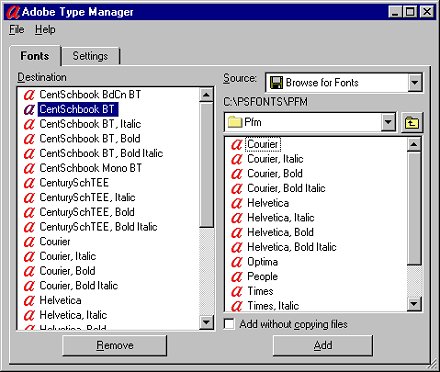Click the font icon beside Destination Helvetica

pos(29,300)
